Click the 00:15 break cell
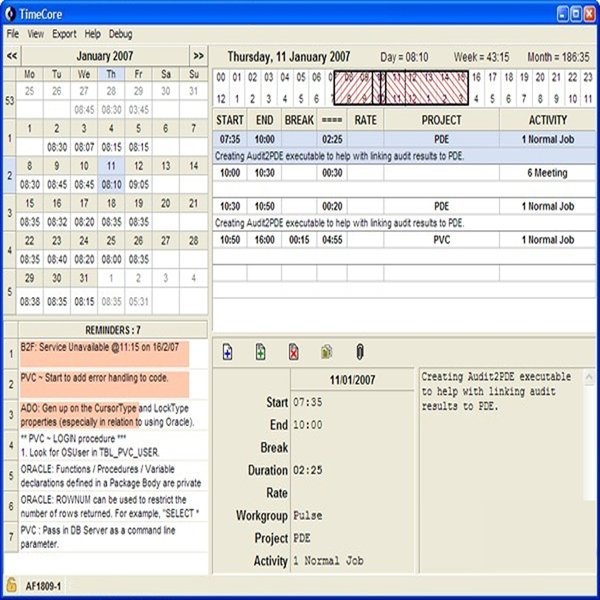Viewport: 600px width, 600px height. [x=299, y=240]
